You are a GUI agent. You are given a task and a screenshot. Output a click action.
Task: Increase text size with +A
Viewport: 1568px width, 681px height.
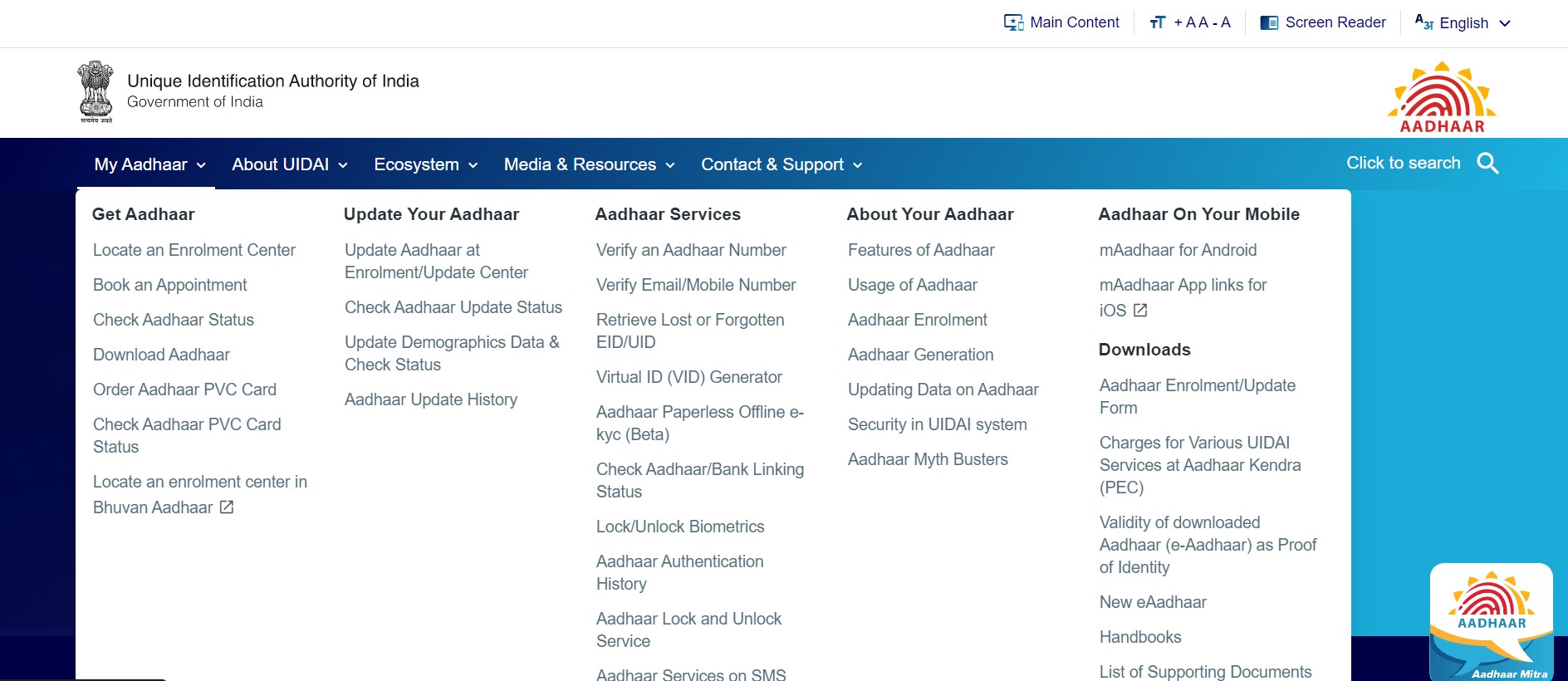[1184, 22]
